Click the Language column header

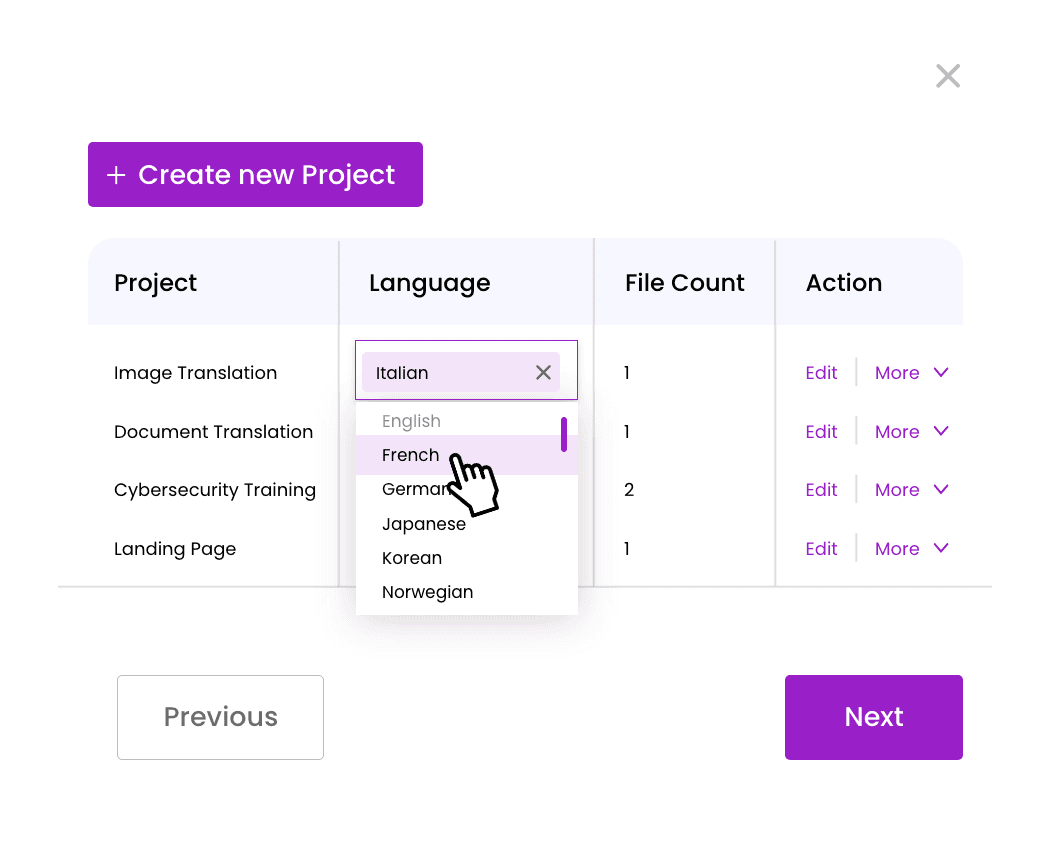click(429, 283)
